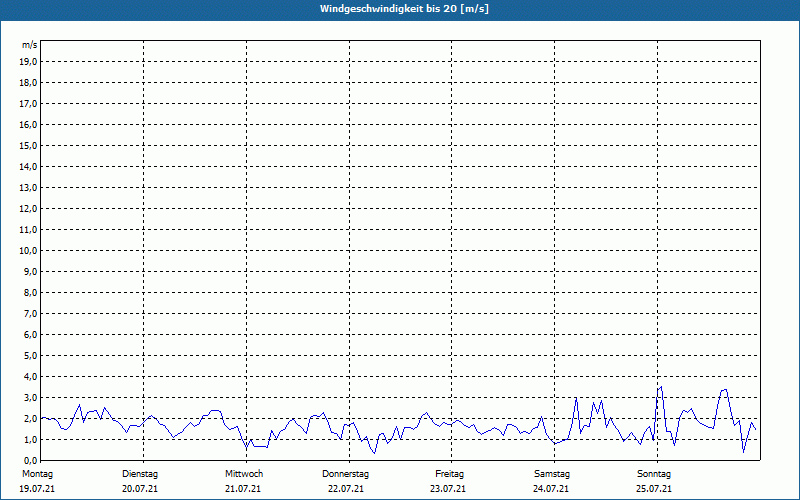Screen dimensions: 800x500
Task: Click the 2,0 y-axis label
Action: [x=32, y=418]
